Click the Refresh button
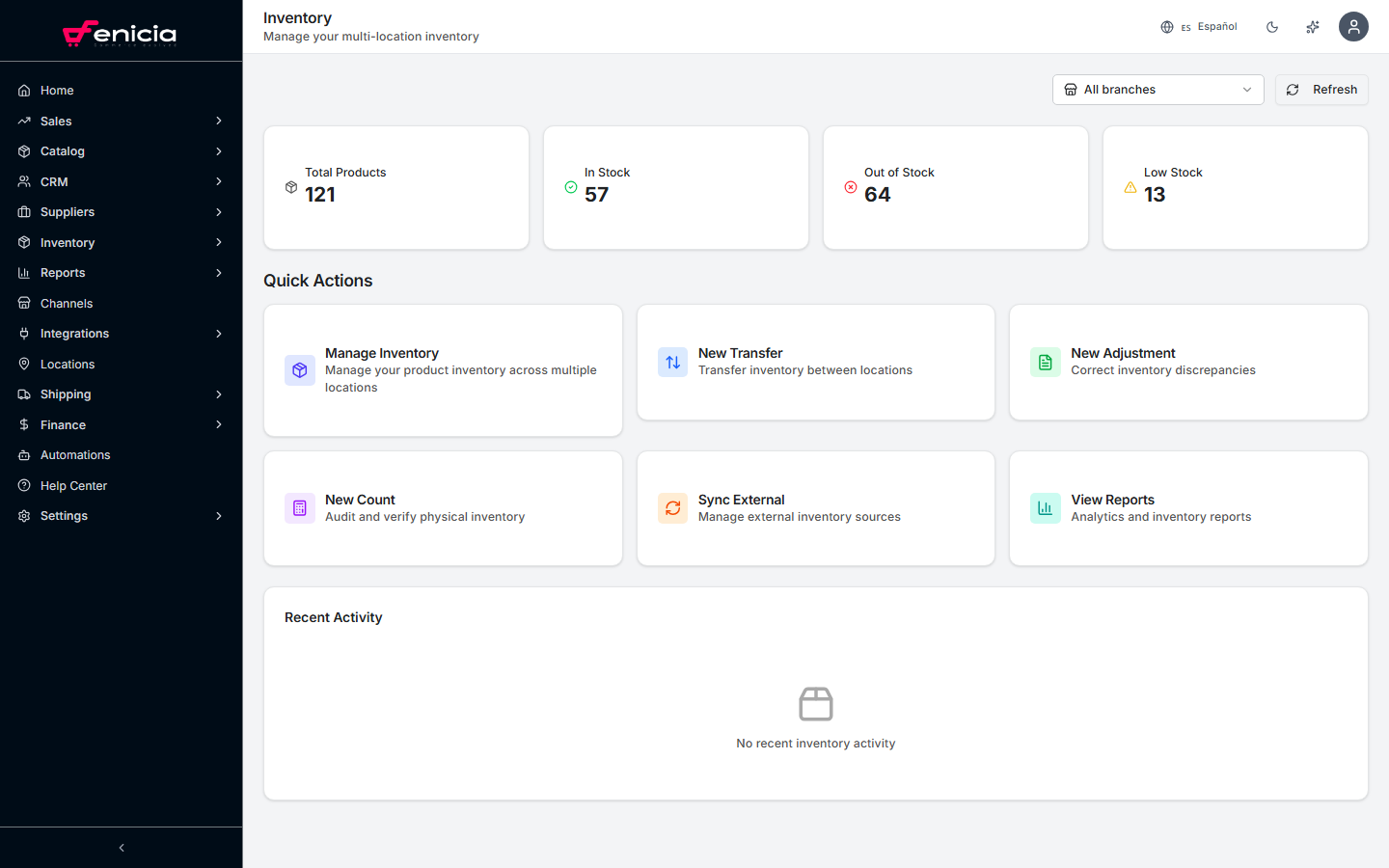Screen dimensions: 1389x868 click(x=1321, y=89)
